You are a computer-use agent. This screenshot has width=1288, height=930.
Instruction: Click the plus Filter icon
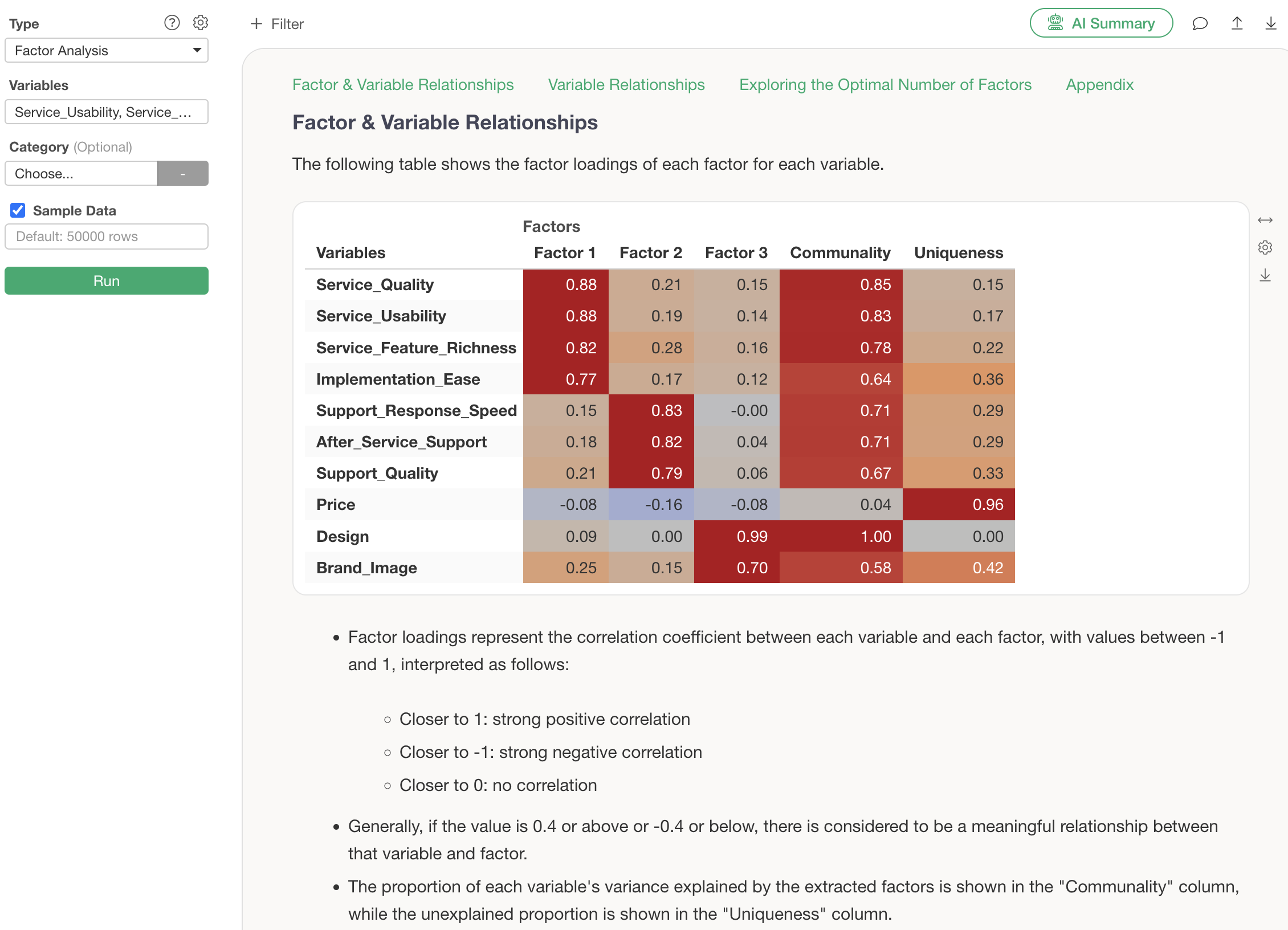(x=256, y=24)
